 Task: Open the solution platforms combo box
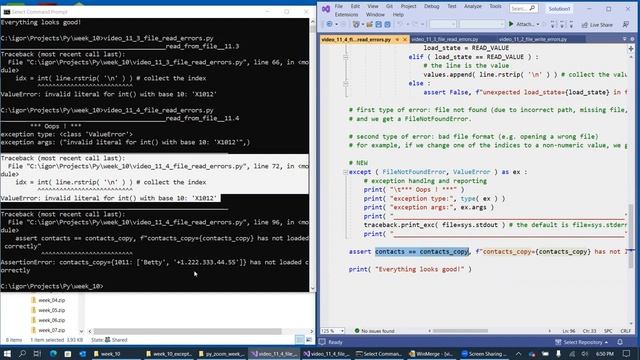pos(482,24)
